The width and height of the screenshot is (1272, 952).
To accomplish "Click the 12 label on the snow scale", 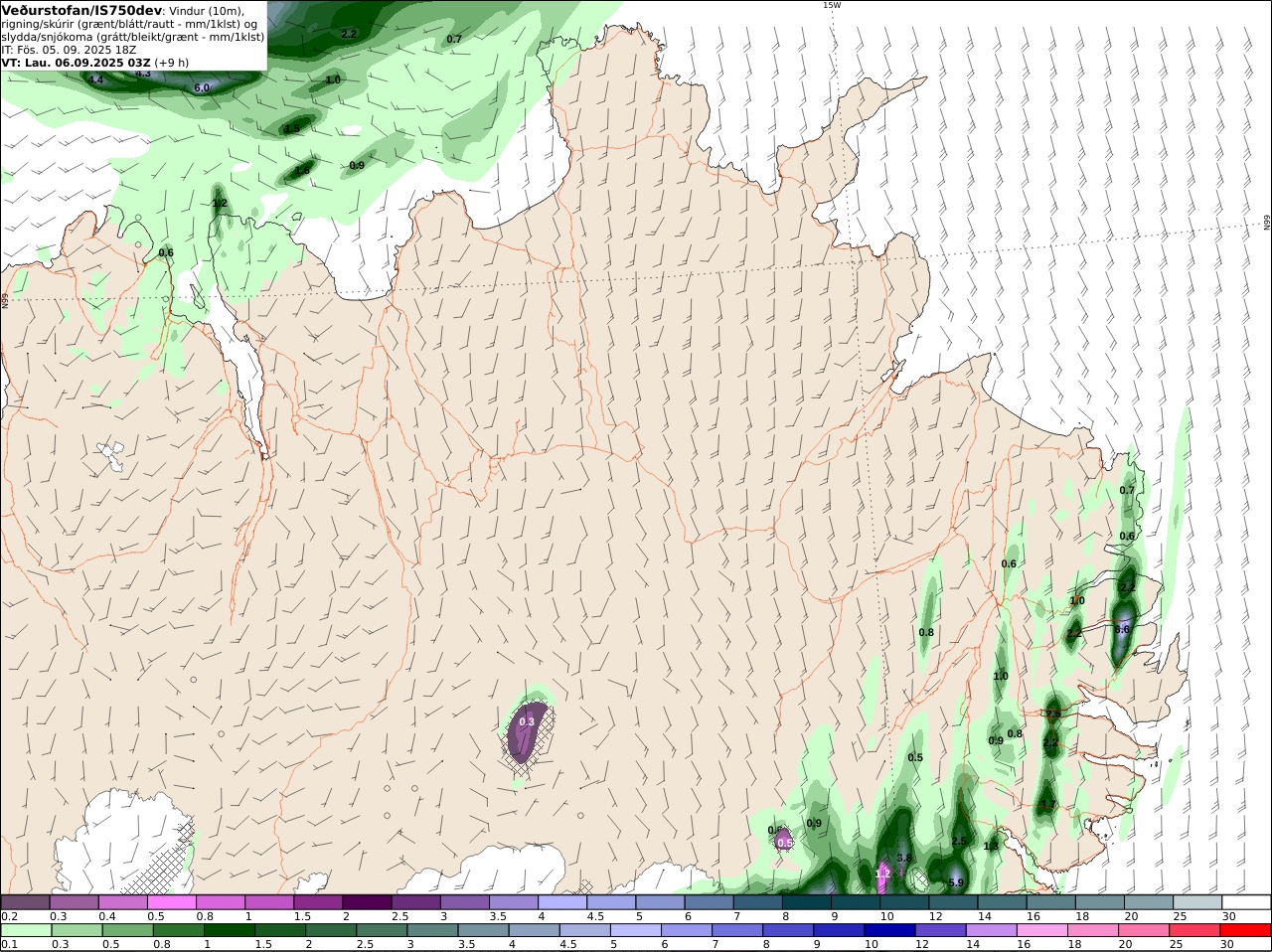I will click(935, 916).
